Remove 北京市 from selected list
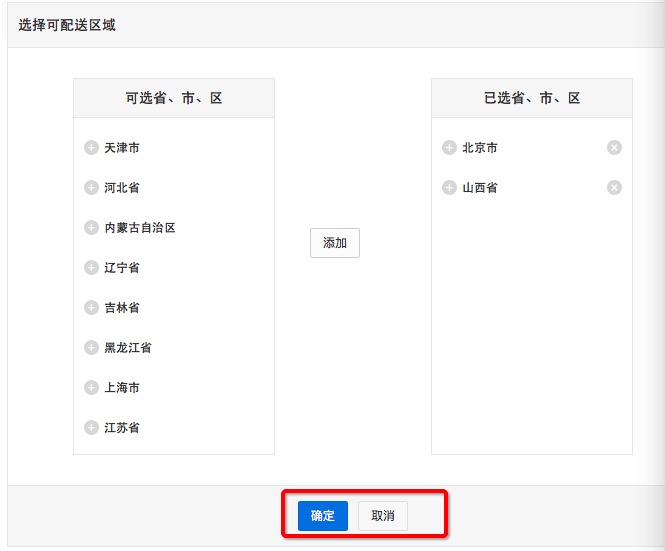Screen dimensions: 665x551 [614, 148]
